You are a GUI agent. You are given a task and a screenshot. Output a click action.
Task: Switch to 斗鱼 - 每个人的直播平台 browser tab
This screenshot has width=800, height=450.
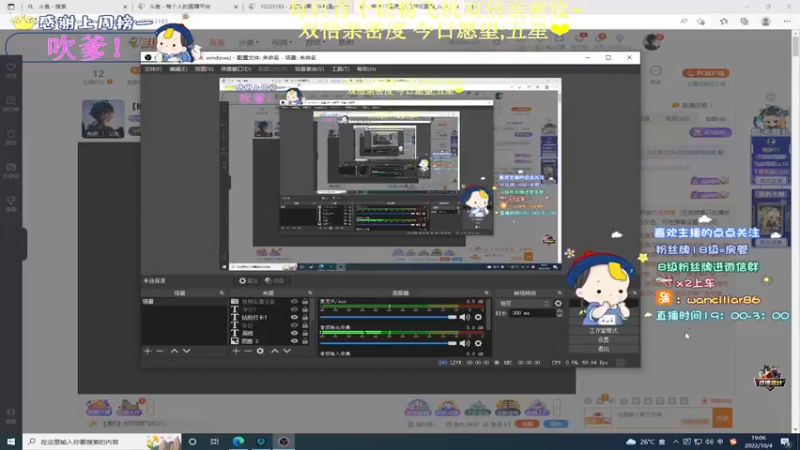click(187, 7)
